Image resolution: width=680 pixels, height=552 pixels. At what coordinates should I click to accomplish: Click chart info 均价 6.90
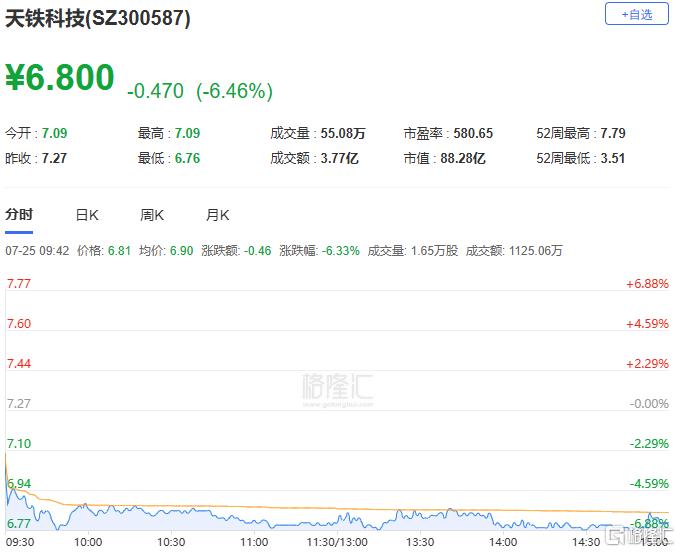(x=166, y=251)
